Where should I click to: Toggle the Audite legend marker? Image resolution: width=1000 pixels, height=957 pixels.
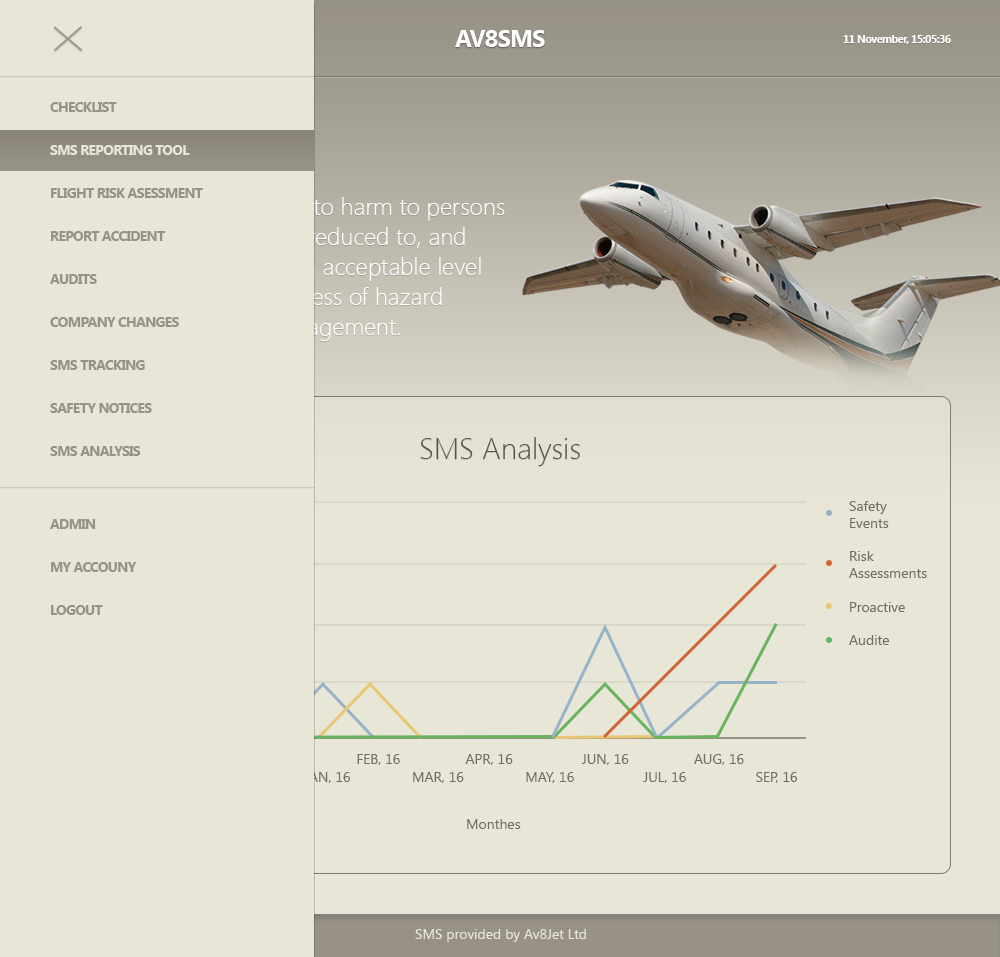pos(827,640)
